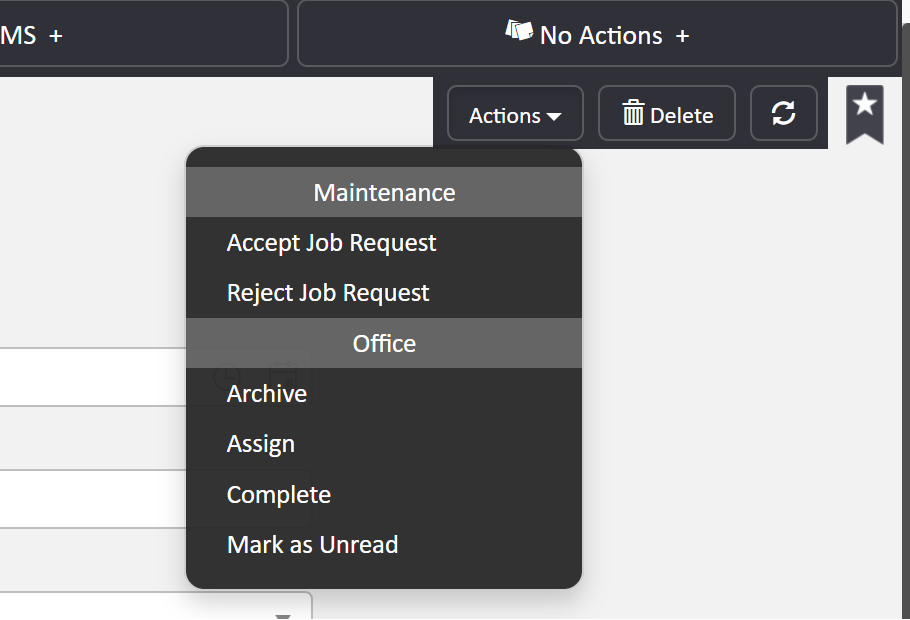Click the Office section header

[384, 343]
